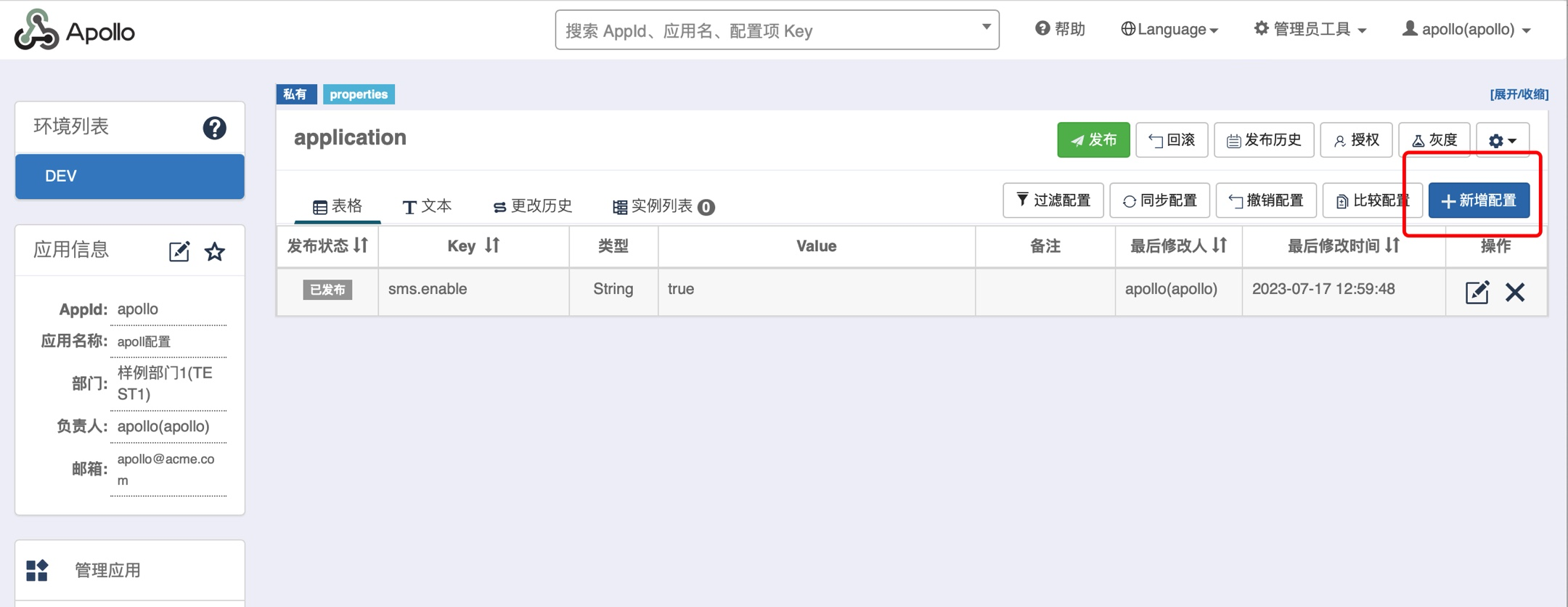This screenshot has width=1568, height=607.
Task: Switch to the 文本 tab
Action: [x=427, y=206]
